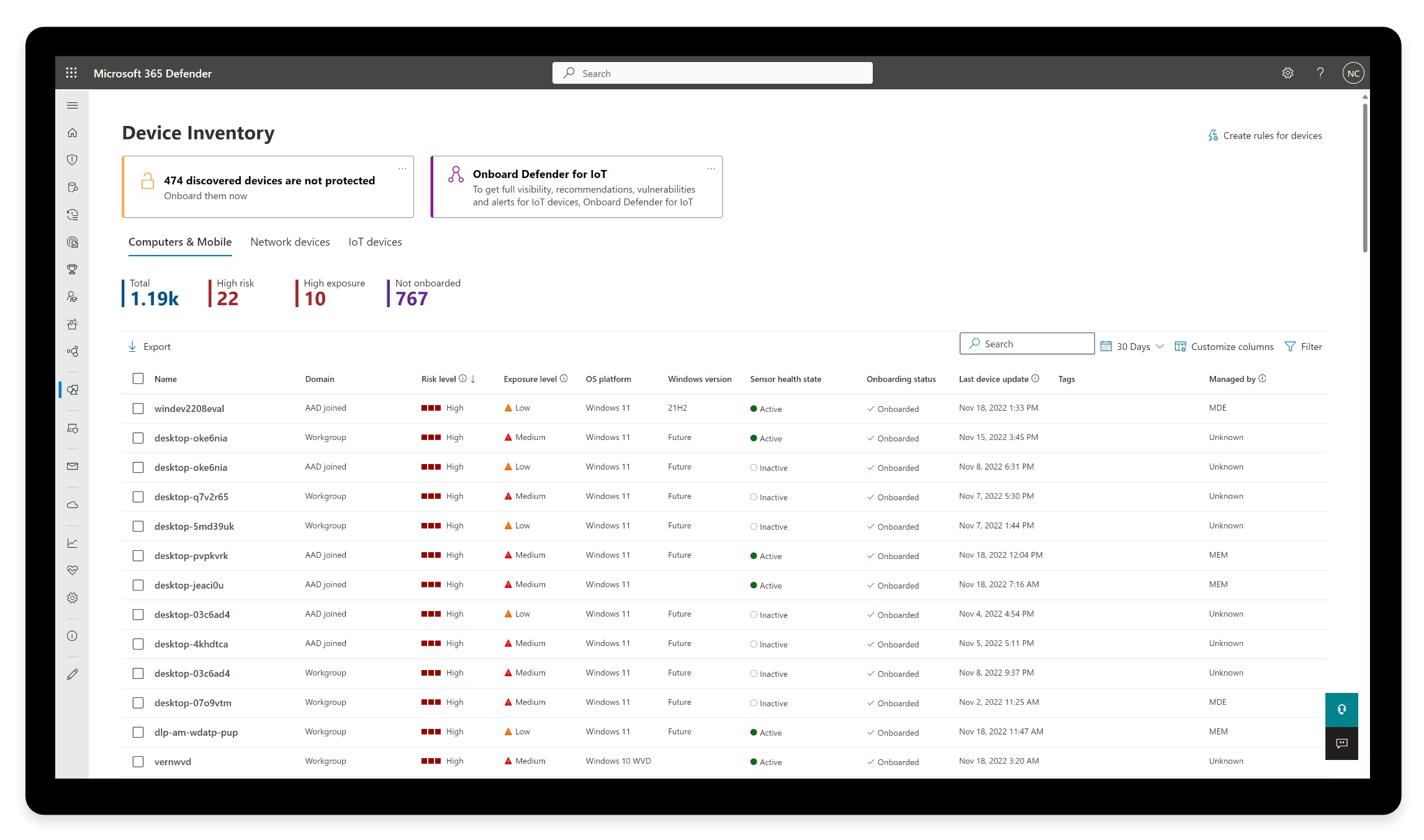Toggle the select-all checkbox in header

click(x=138, y=378)
